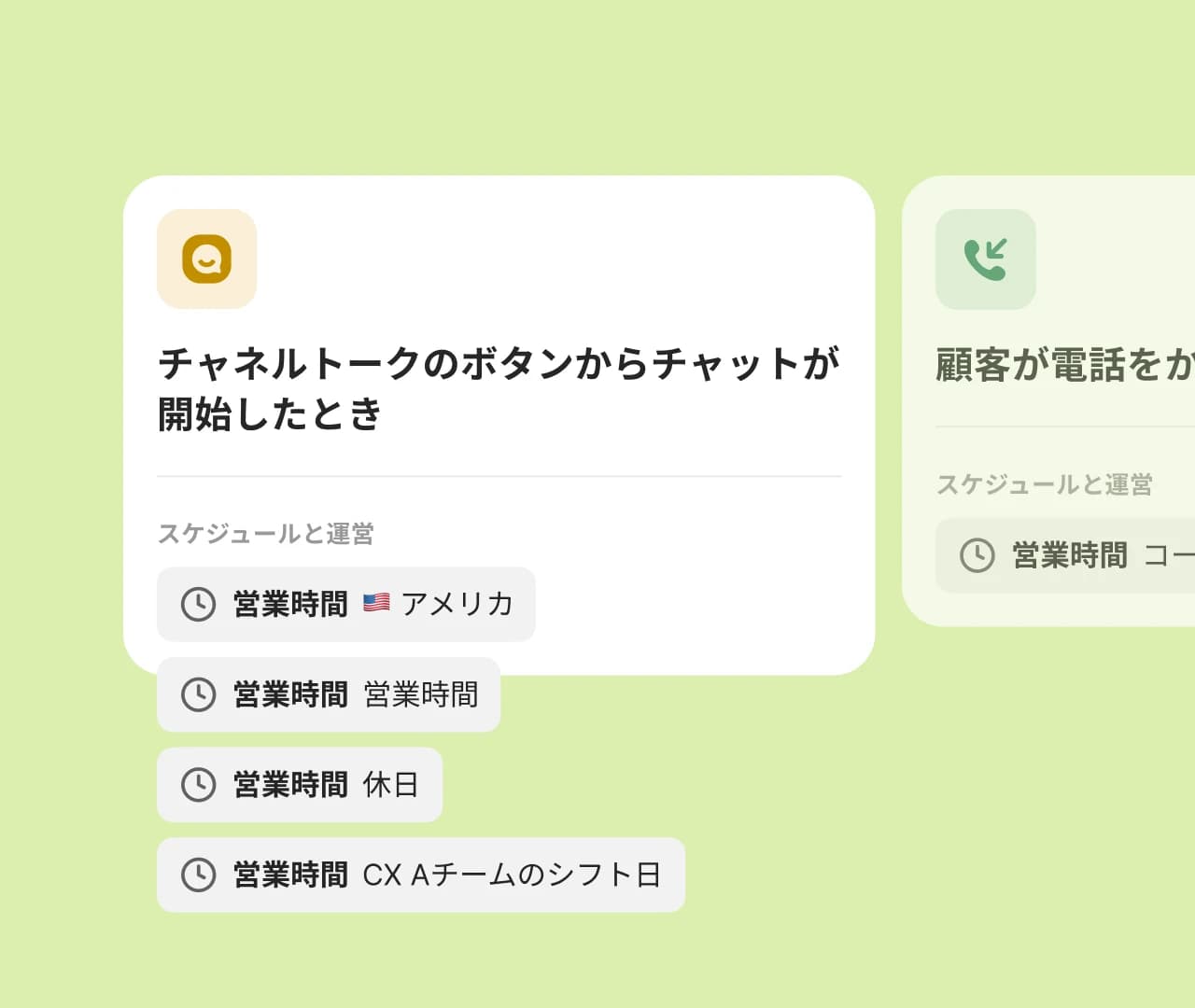Click the clock icon on 営業時間 営業時間 chip
The width and height of the screenshot is (1195, 1008).
pyautogui.click(x=196, y=694)
